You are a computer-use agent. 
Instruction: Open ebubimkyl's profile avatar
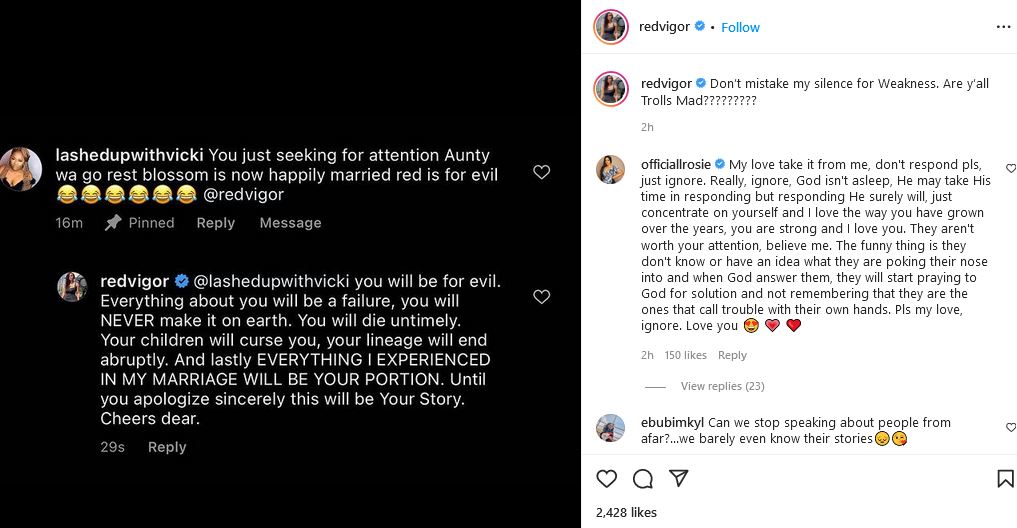[611, 428]
